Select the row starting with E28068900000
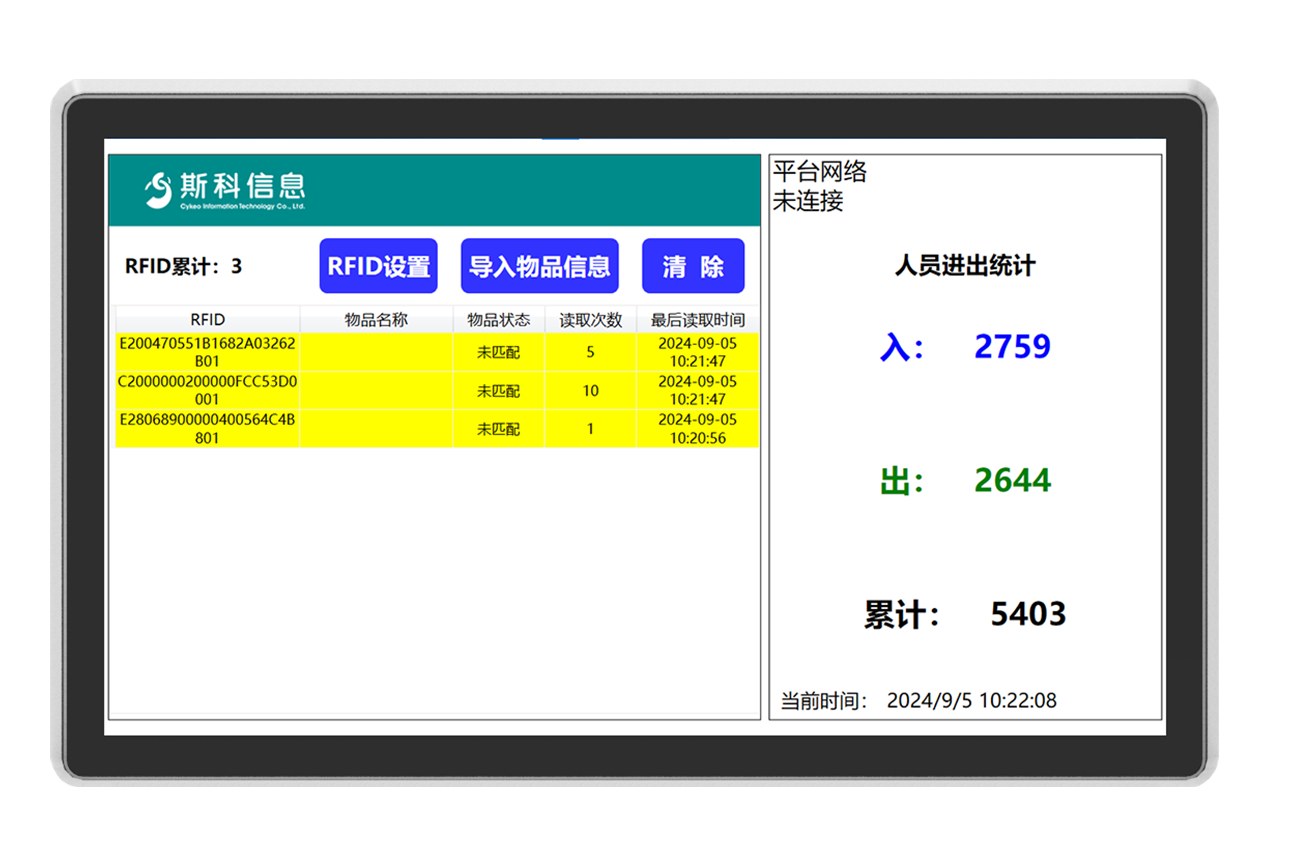The image size is (1291, 854). coord(206,428)
